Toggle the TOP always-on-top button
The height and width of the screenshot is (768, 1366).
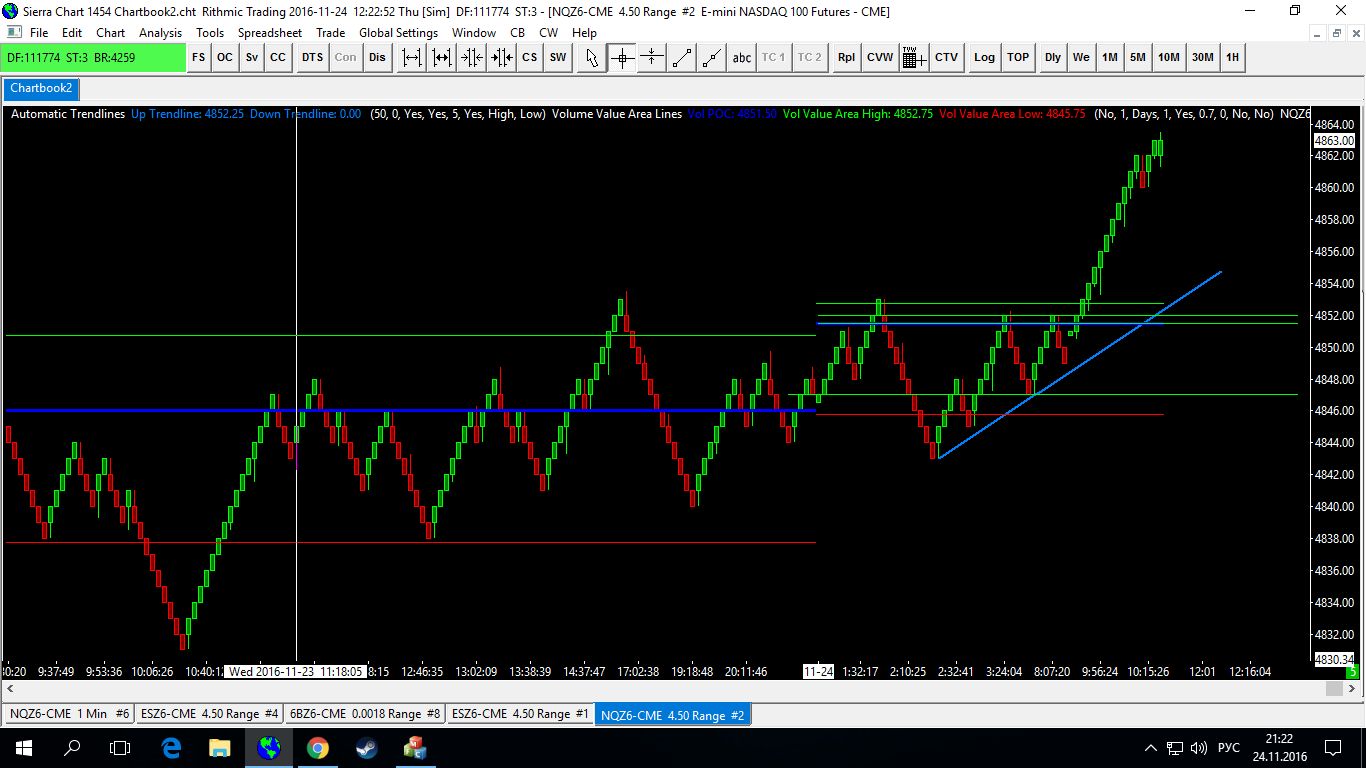1018,58
